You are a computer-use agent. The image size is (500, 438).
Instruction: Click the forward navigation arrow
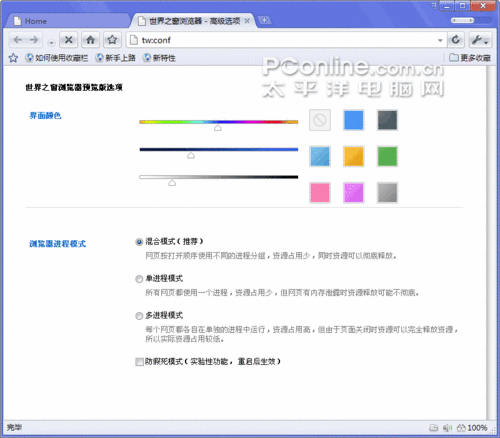click(34, 40)
